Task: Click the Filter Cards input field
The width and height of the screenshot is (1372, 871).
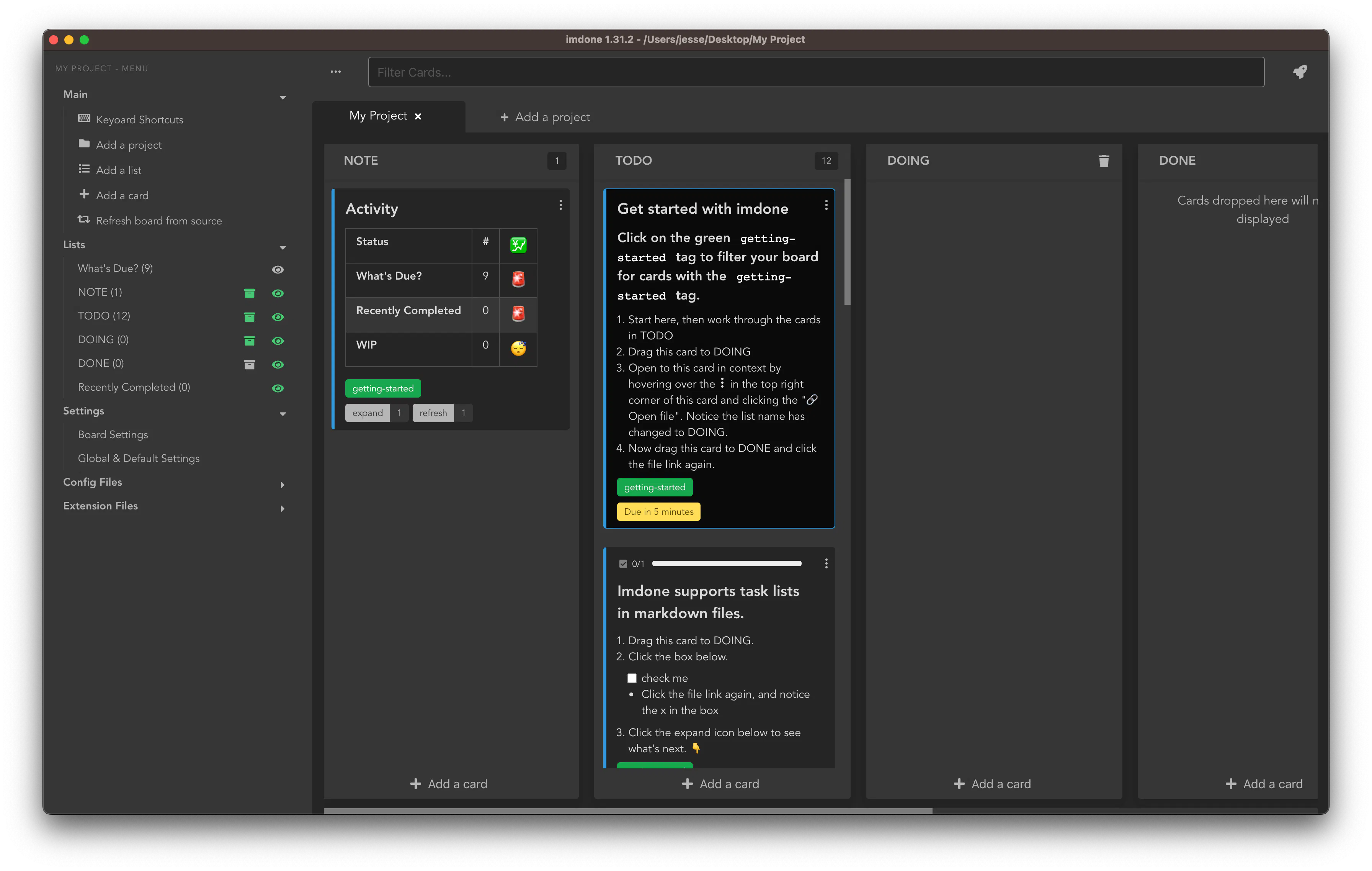Action: [816, 72]
